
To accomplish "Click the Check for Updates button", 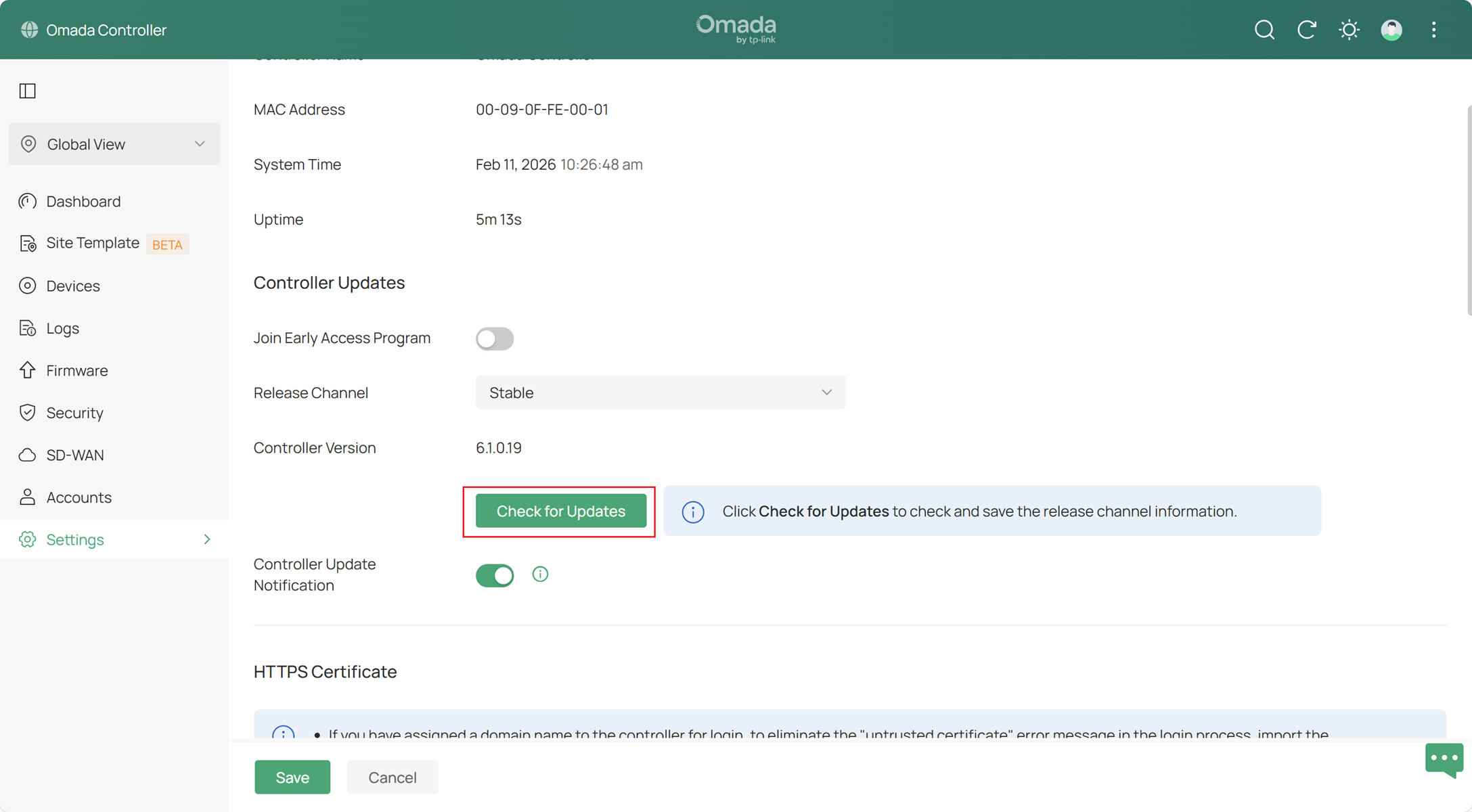I will click(560, 511).
